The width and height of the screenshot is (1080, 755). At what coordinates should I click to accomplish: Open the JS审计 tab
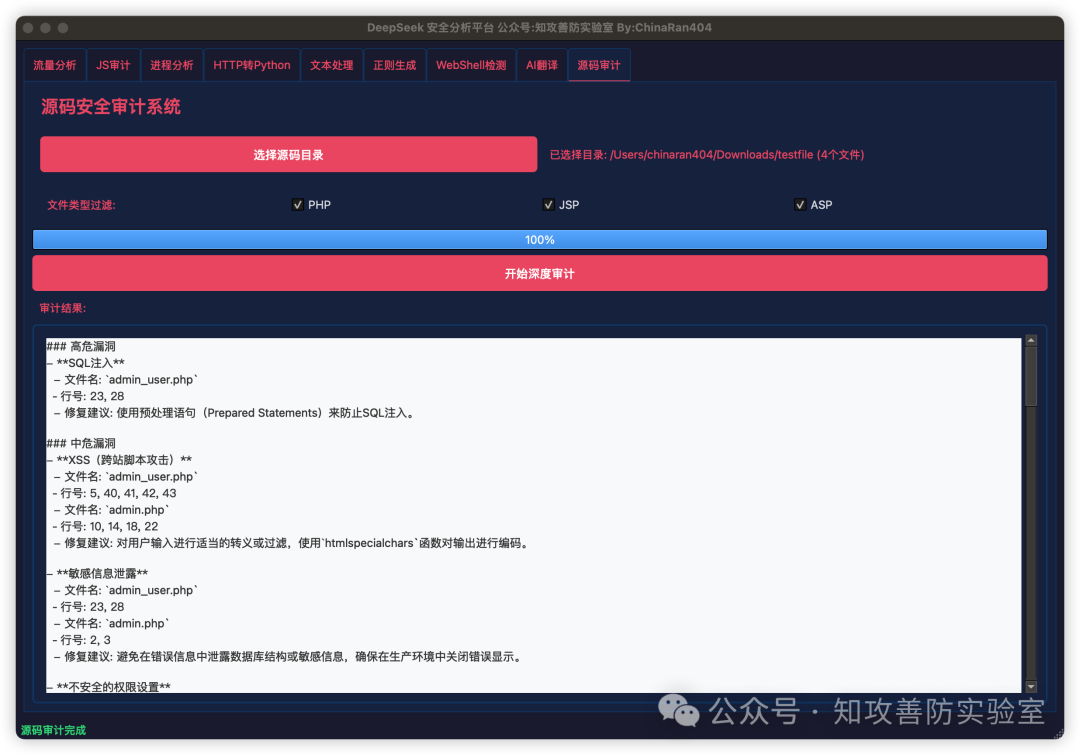[113, 64]
